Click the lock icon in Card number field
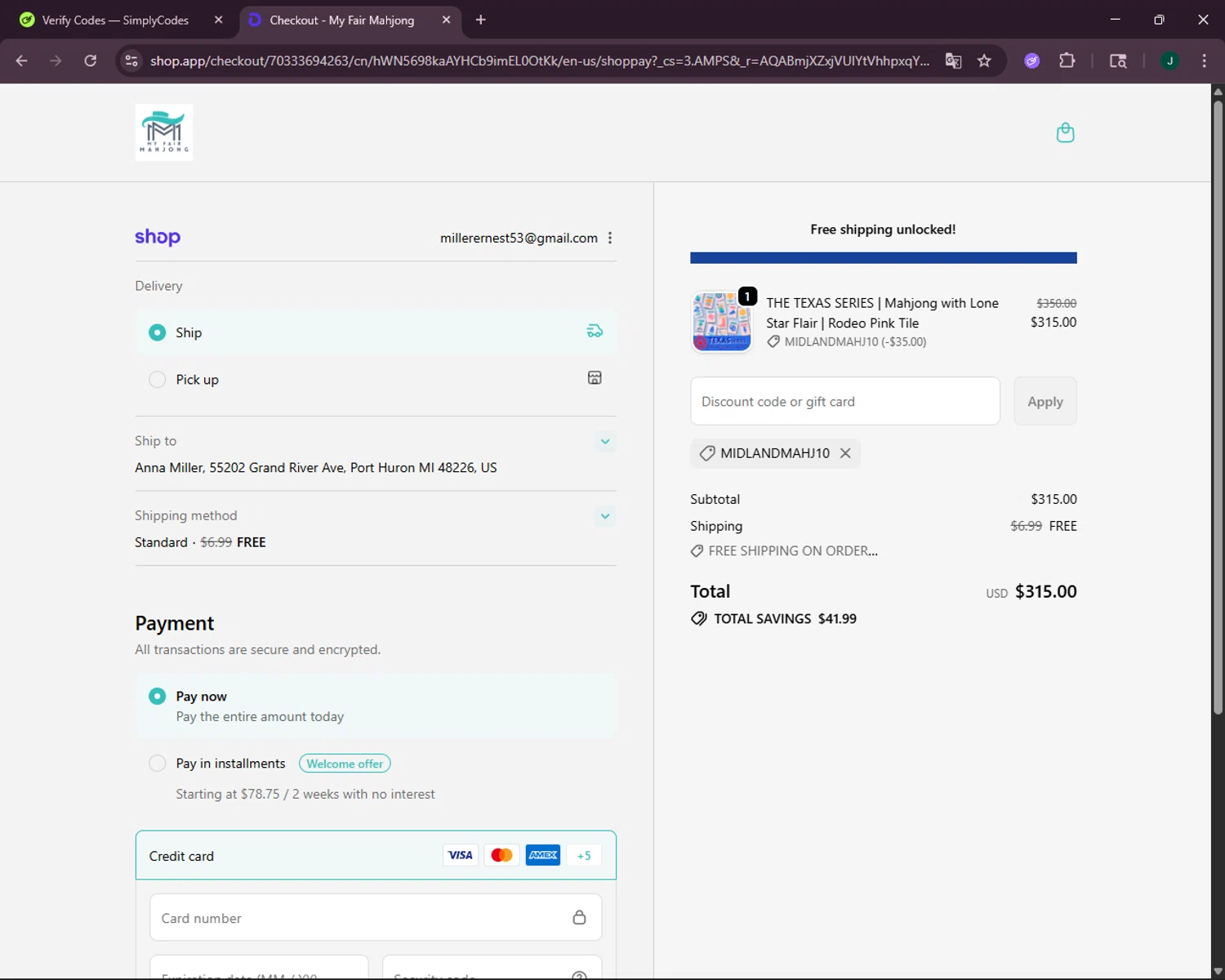 579,917
